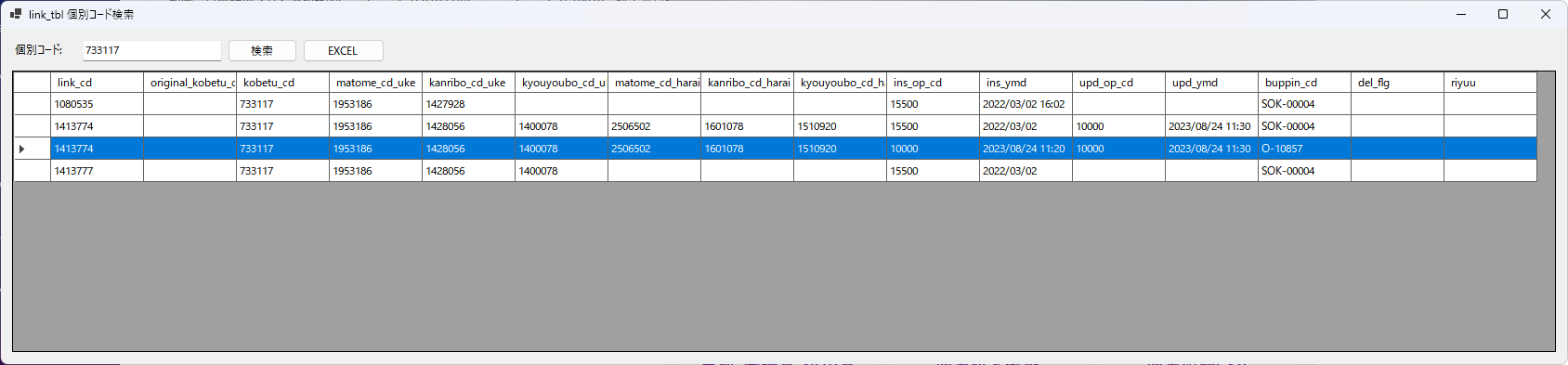Screen dimensions: 1568x365
Task: Click the SOK-00004 cell in row 1413777
Action: coord(1304,171)
